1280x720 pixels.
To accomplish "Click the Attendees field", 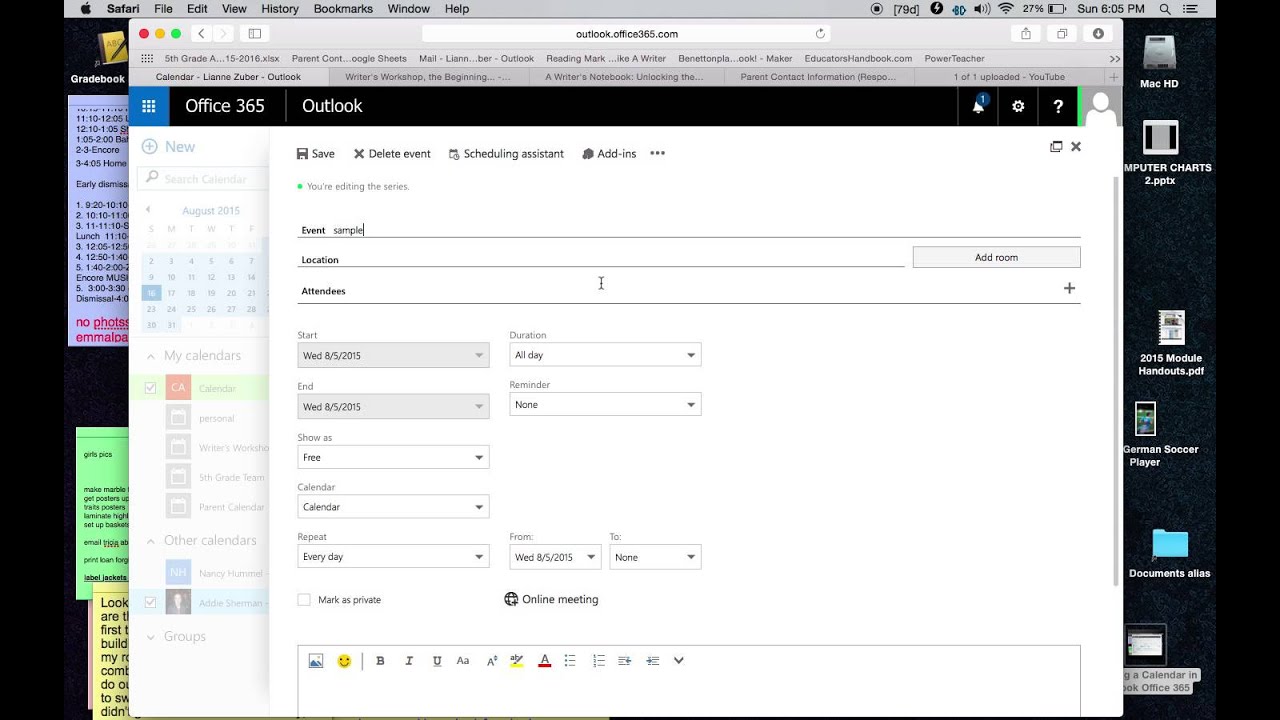I will tap(680, 291).
